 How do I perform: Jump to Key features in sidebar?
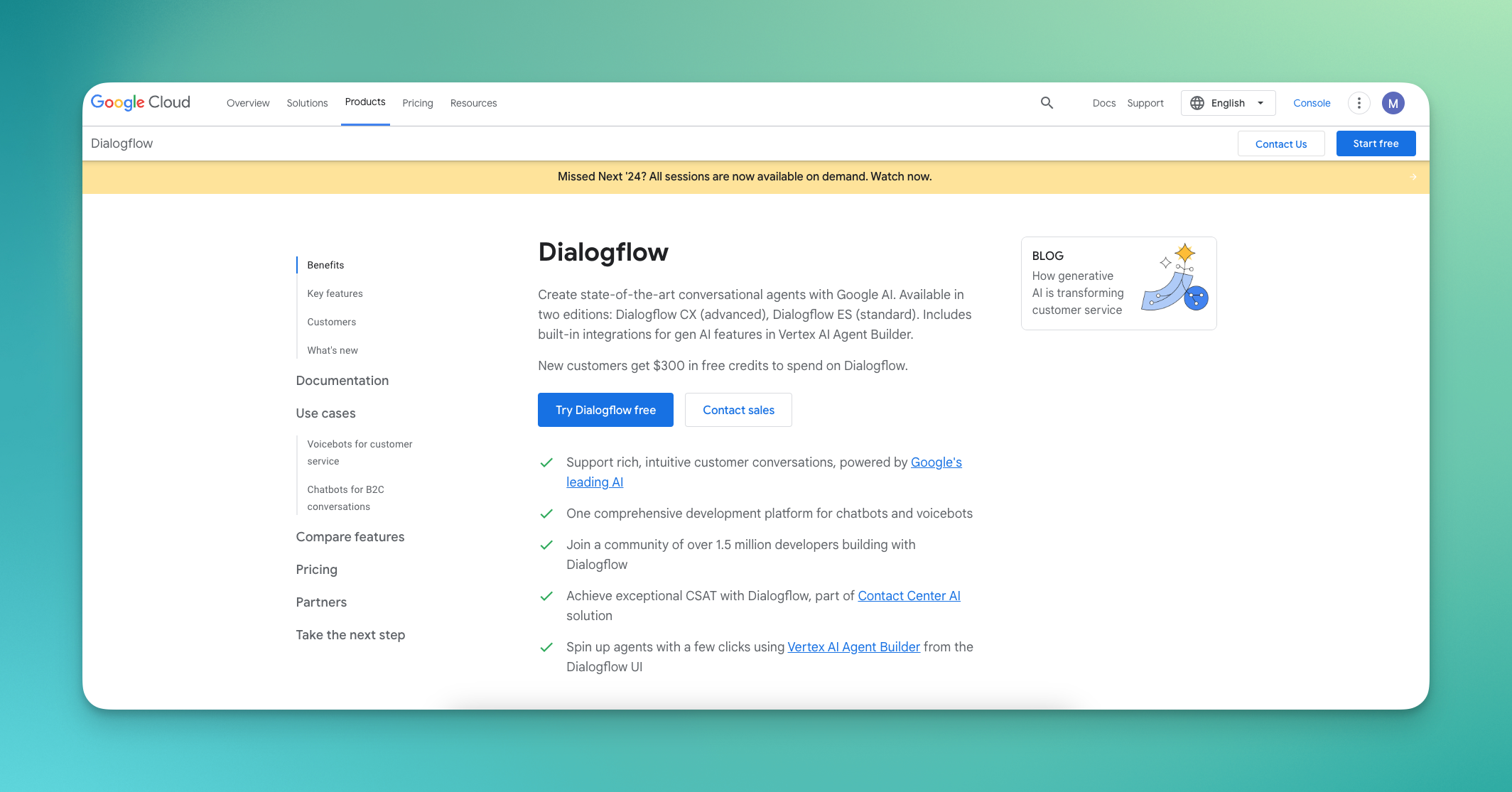335,293
